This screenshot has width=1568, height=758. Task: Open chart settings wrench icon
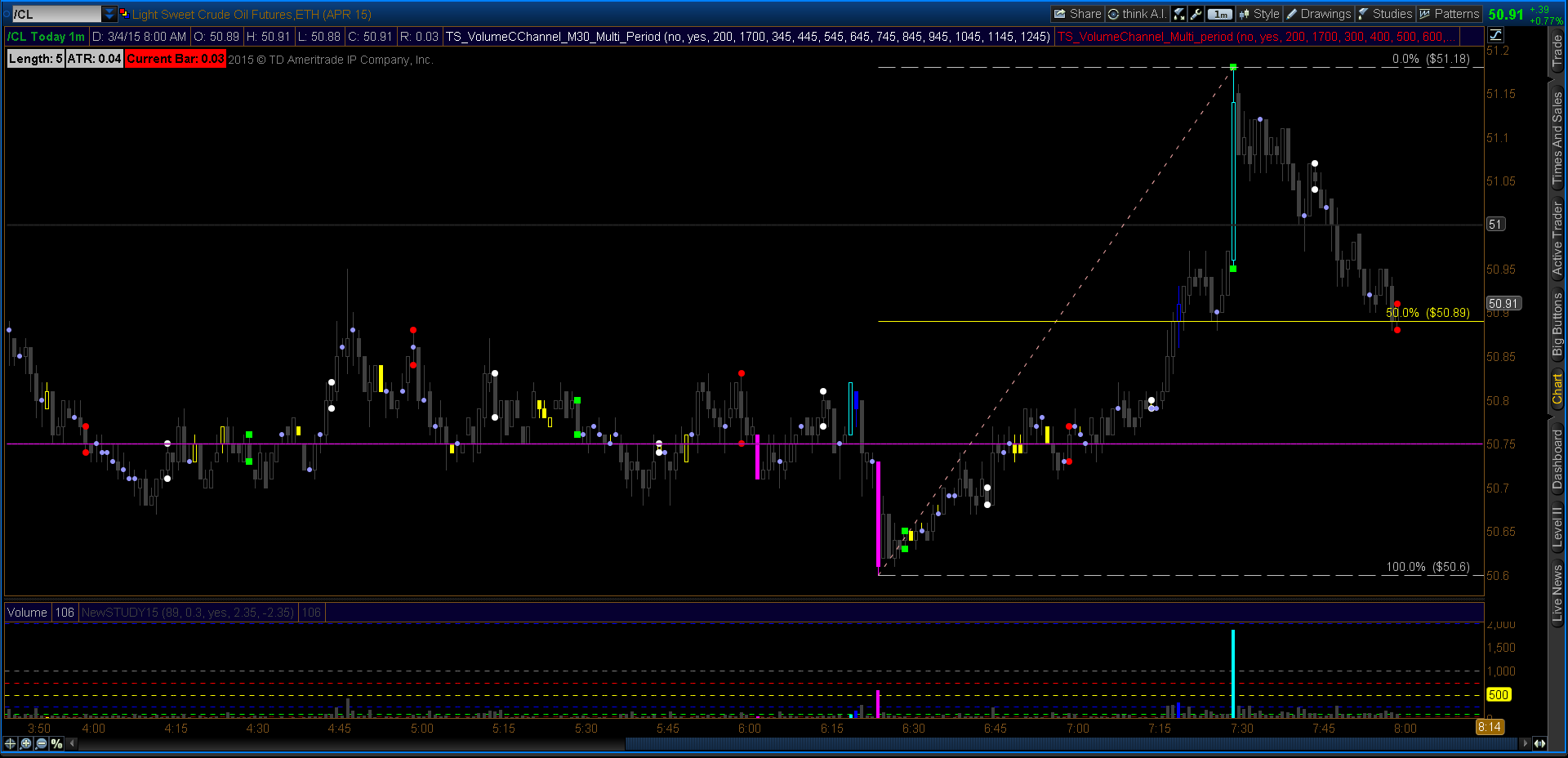click(x=1196, y=14)
